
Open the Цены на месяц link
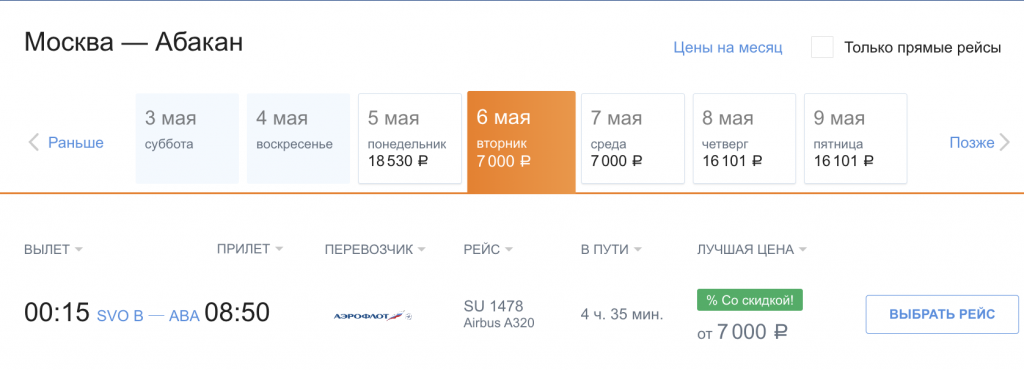(728, 48)
